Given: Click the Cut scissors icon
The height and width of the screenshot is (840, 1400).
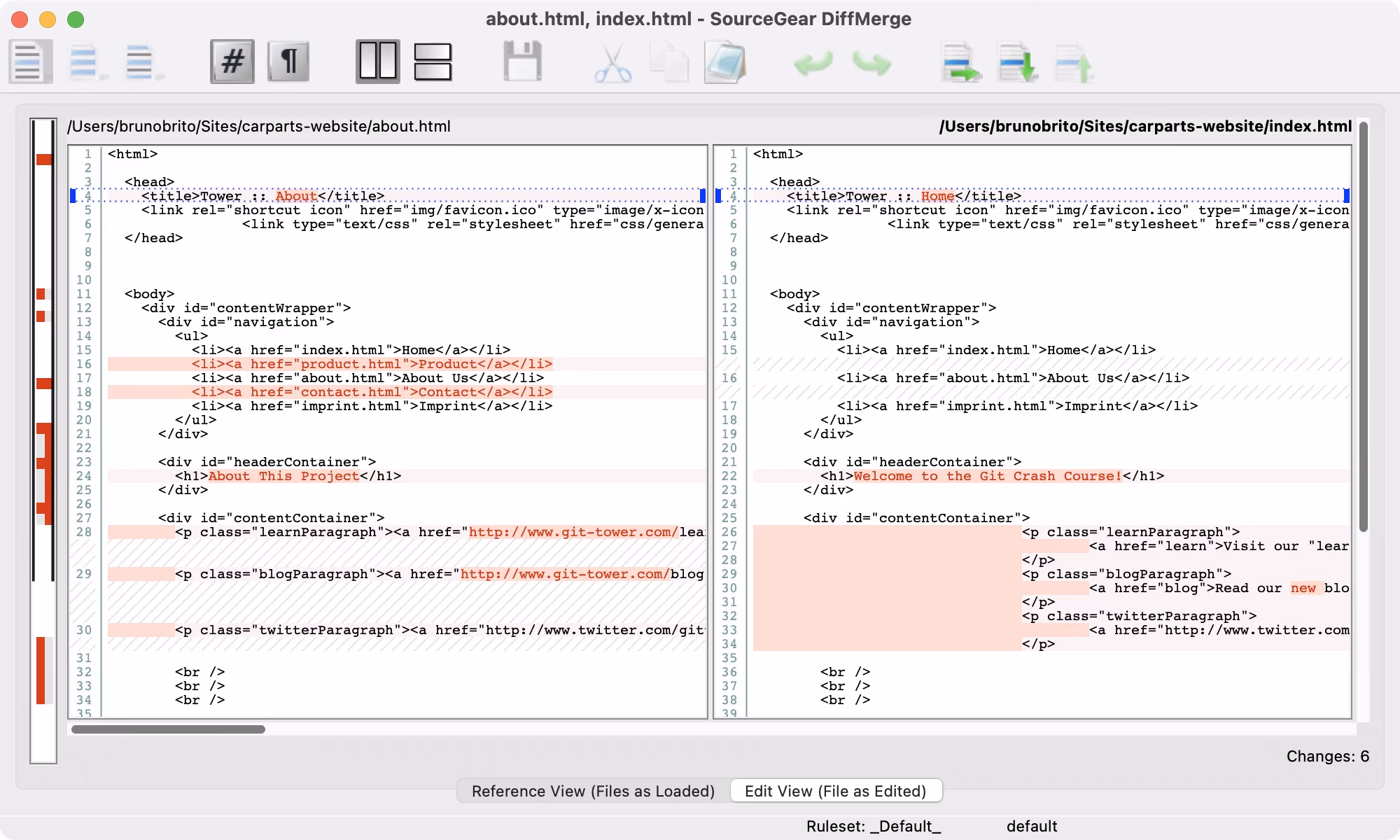Looking at the screenshot, I should tap(612, 63).
